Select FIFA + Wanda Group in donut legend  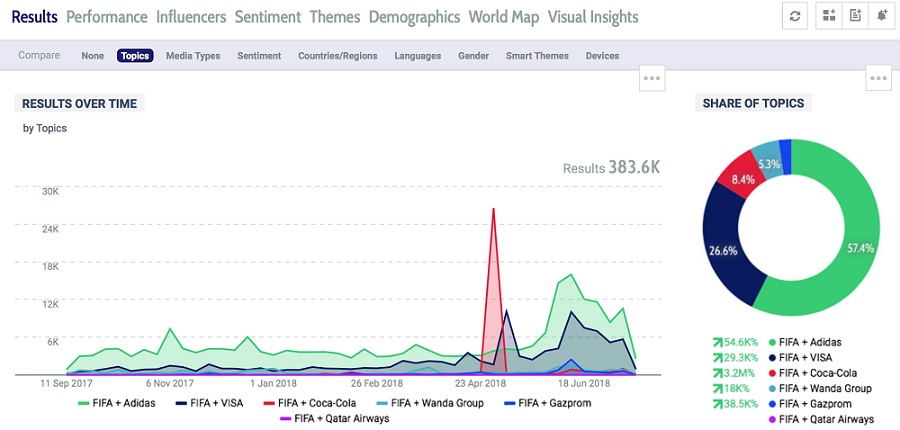coord(819,389)
